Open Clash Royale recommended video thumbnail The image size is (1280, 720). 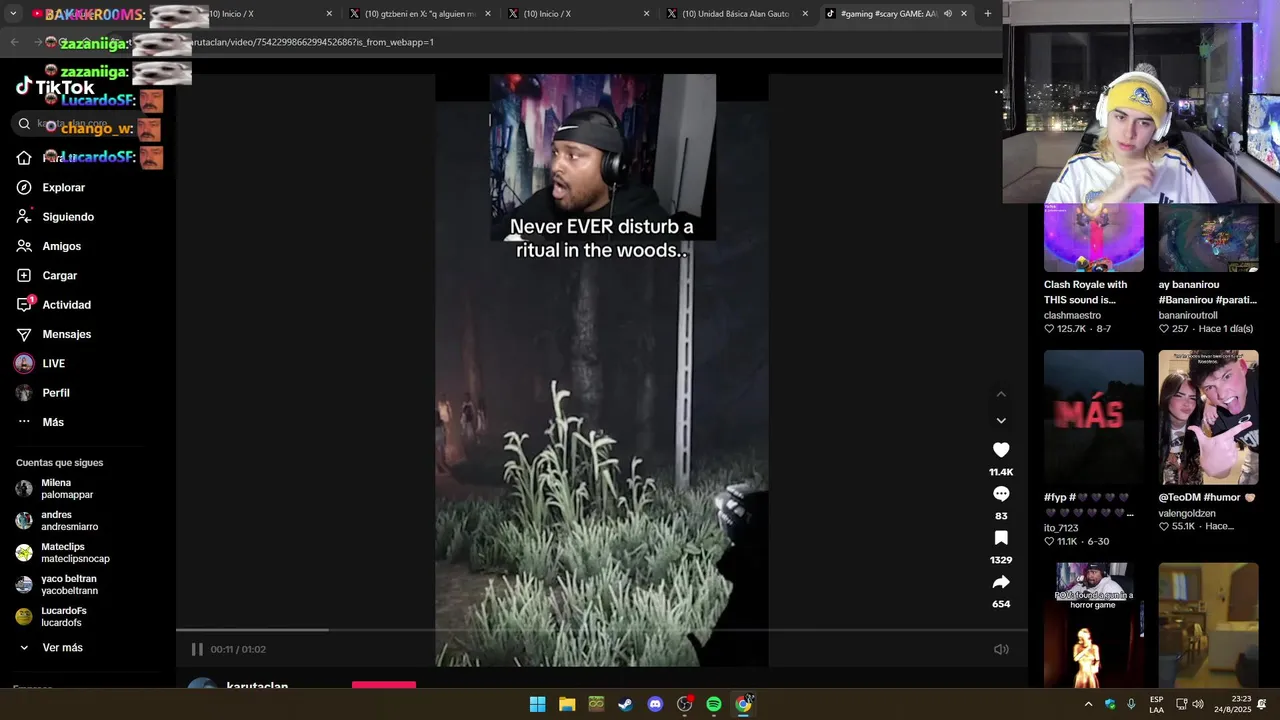click(x=1094, y=238)
